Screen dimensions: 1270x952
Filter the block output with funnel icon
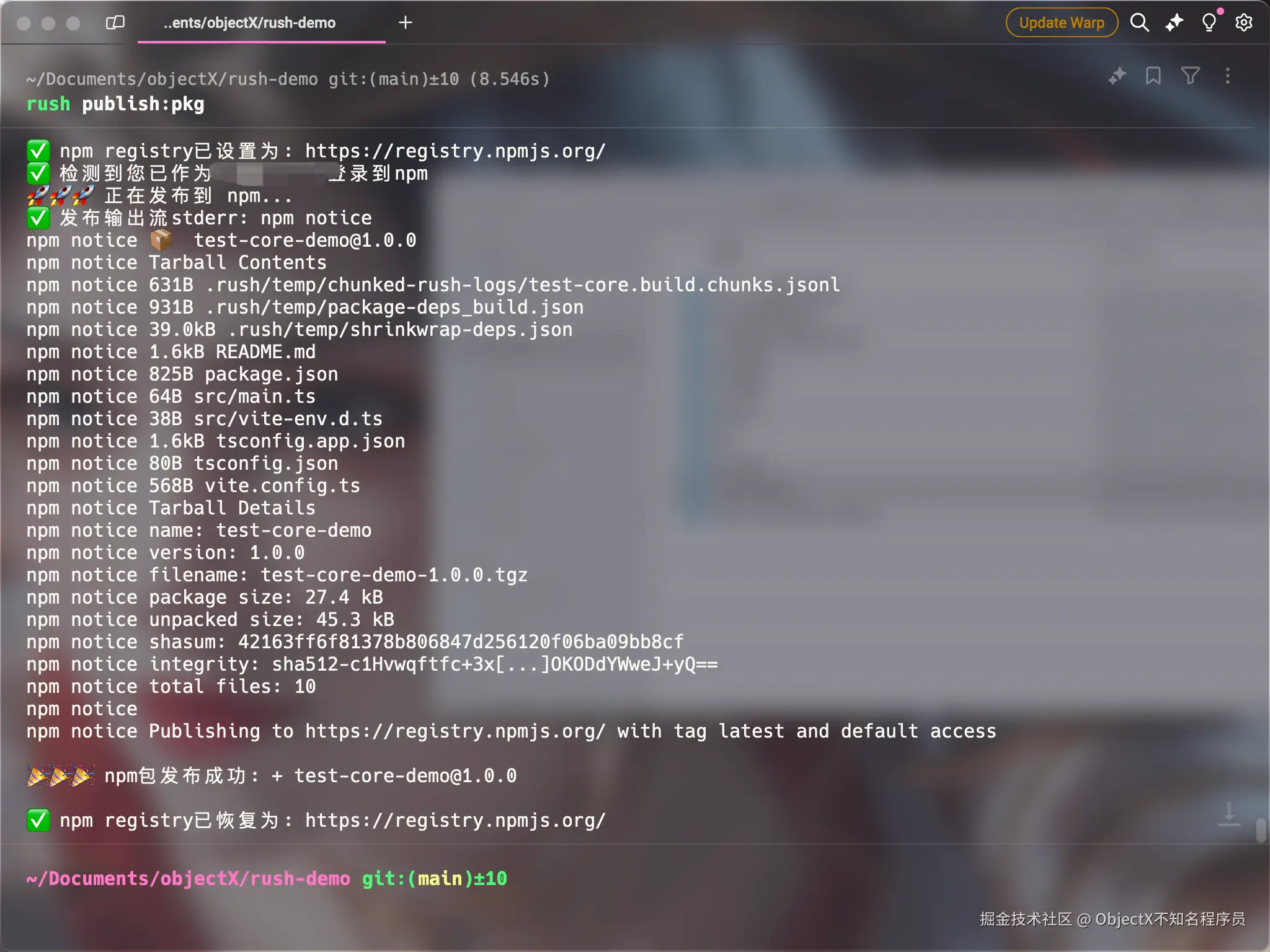click(1190, 76)
